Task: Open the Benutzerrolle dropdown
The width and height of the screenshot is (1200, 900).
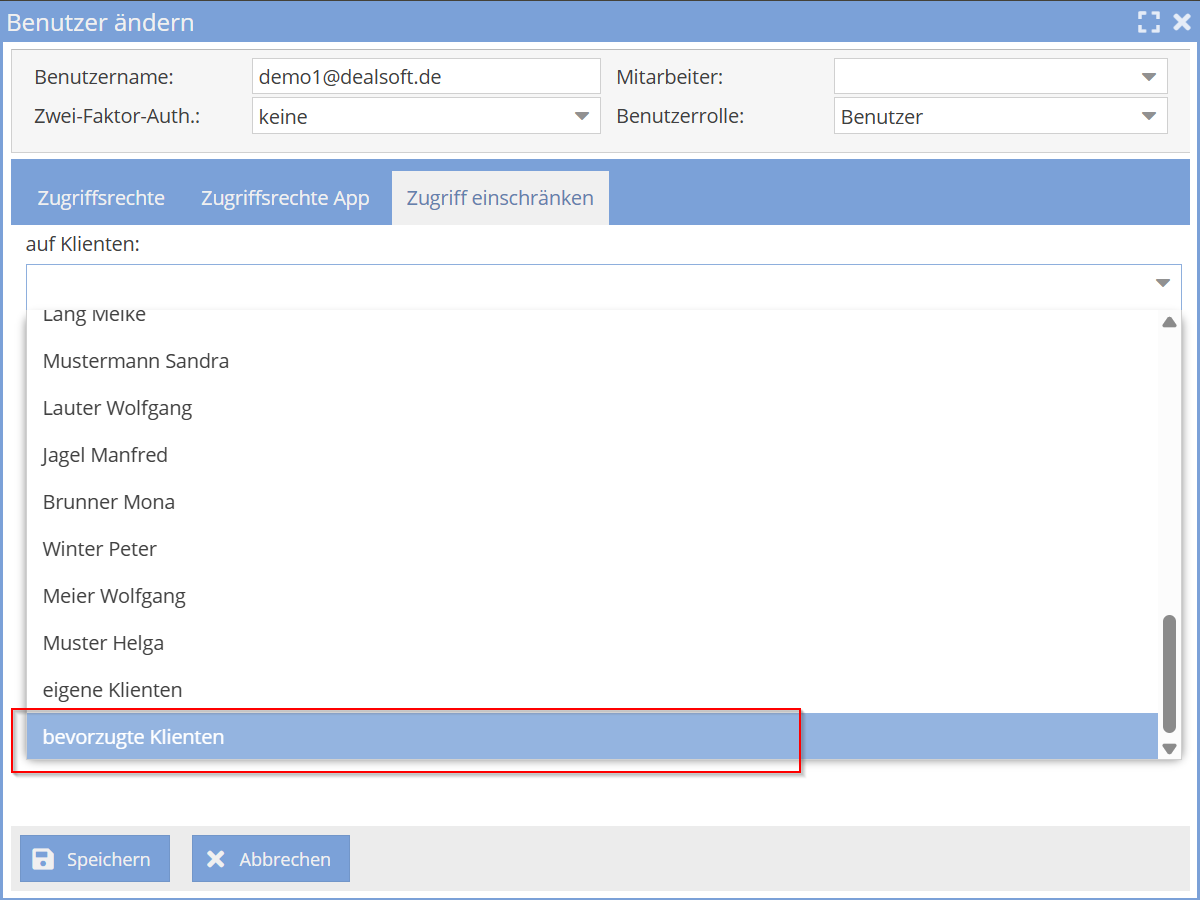Action: 1147,116
